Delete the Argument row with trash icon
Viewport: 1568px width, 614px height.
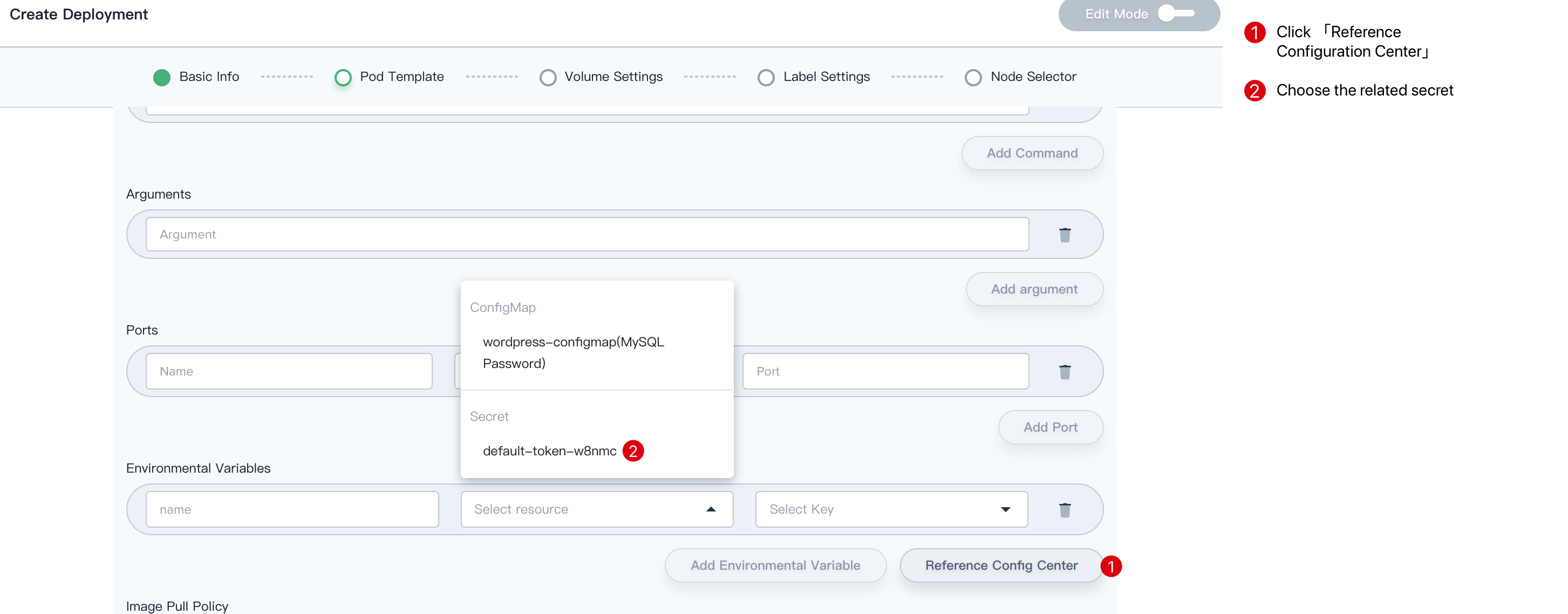tap(1065, 235)
